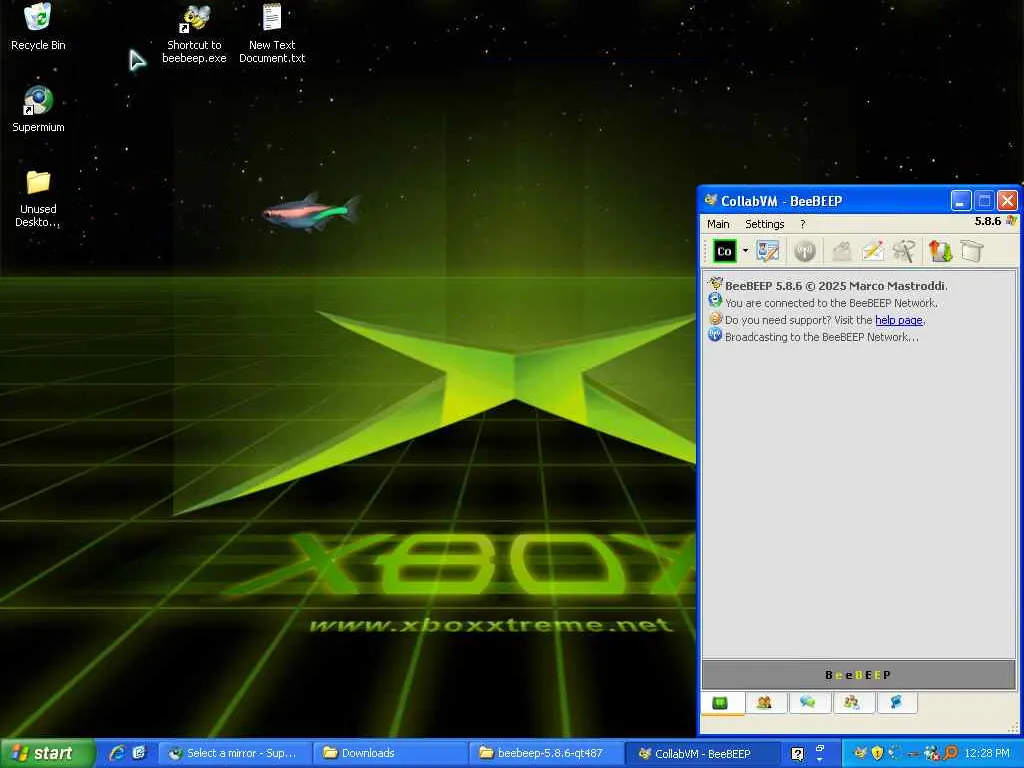
Task: Select the Unused Desktop folder icon
Action: (38, 199)
